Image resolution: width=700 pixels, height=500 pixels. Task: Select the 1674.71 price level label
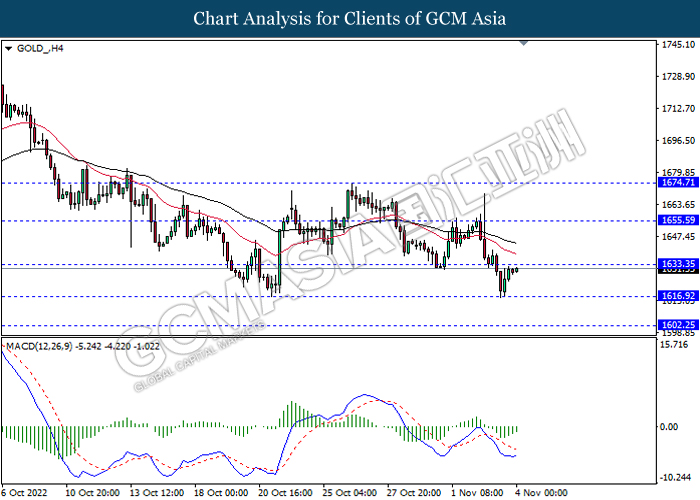pyautogui.click(x=678, y=182)
